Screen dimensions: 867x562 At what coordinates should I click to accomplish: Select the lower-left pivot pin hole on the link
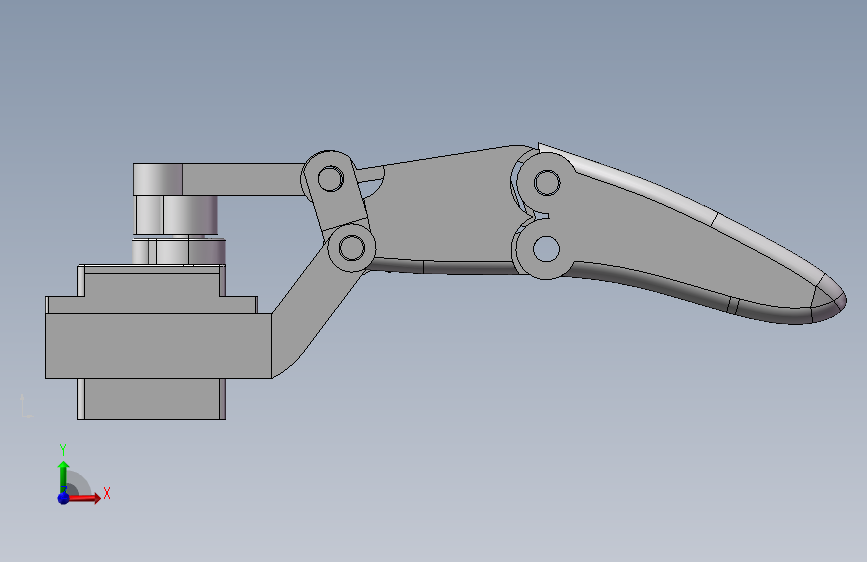tap(352, 247)
